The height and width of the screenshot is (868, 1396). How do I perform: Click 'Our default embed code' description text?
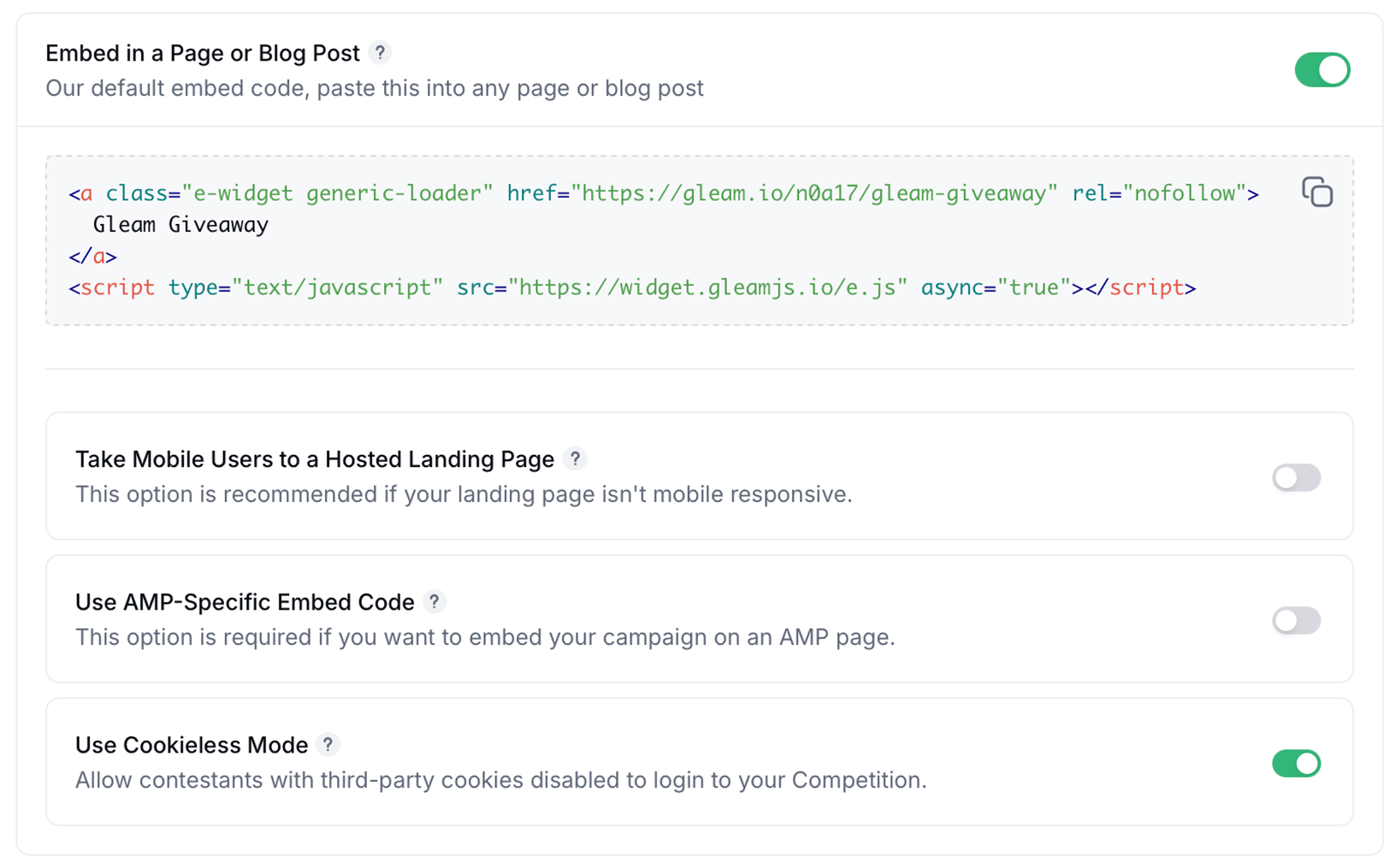[x=375, y=88]
